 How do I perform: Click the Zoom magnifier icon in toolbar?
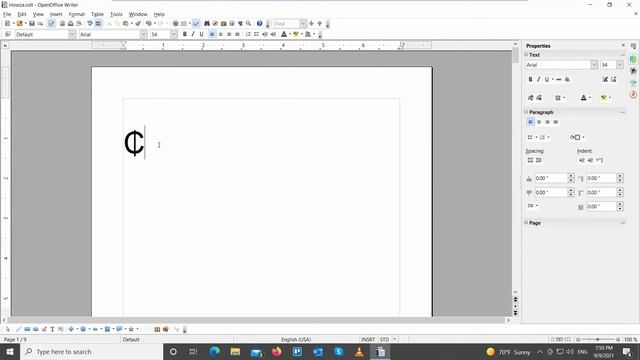(249, 24)
